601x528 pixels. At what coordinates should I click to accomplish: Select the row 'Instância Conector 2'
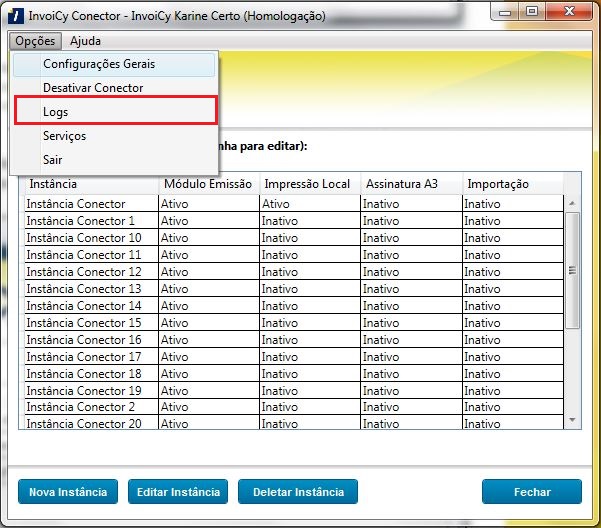tap(294, 407)
